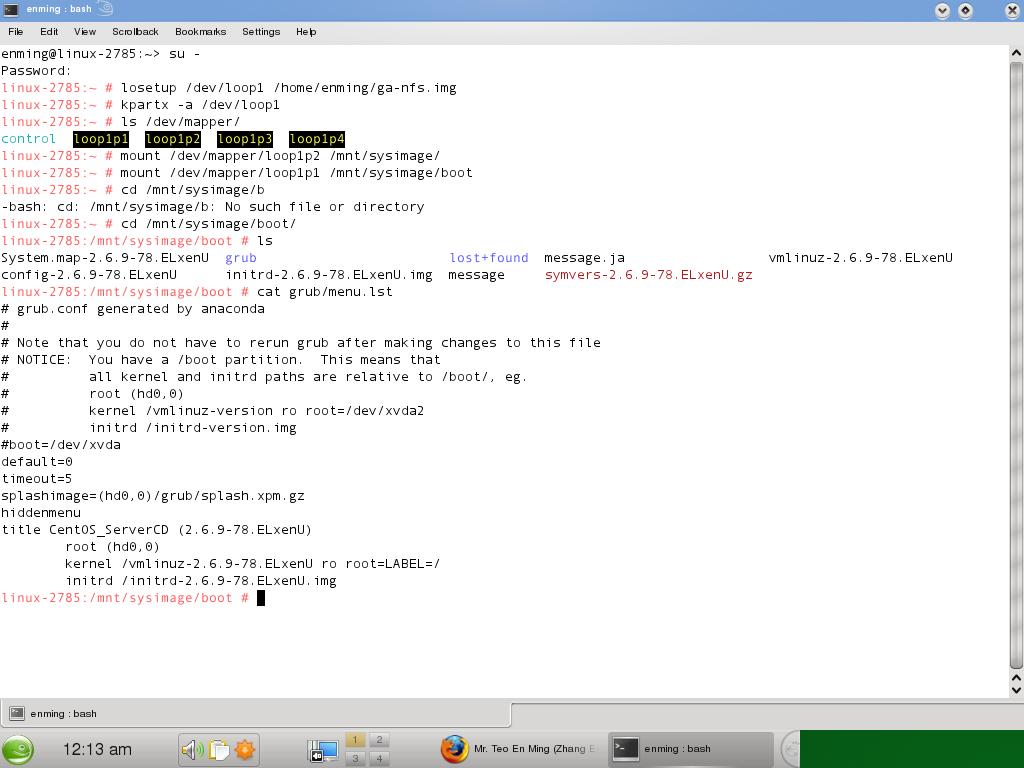Click the terminal scrollbar down arrow
This screenshot has width=1024, height=768.
click(1016, 690)
